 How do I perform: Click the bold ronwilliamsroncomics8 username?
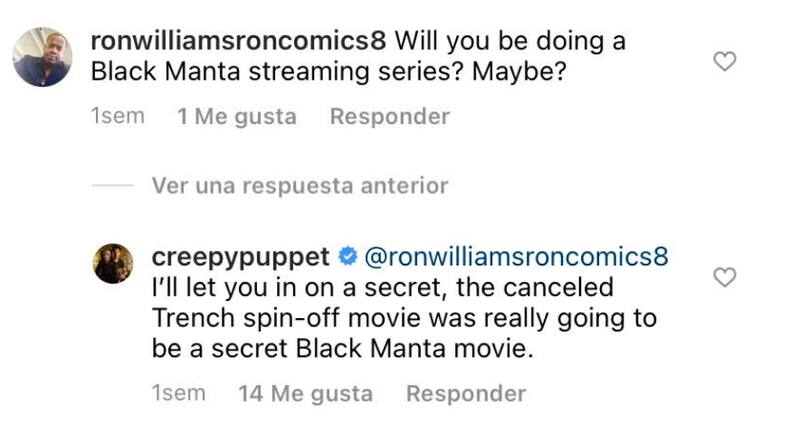[x=238, y=41]
